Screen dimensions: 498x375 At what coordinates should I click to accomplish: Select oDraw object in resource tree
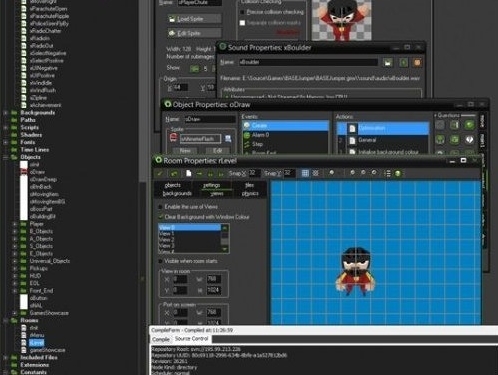pos(37,172)
